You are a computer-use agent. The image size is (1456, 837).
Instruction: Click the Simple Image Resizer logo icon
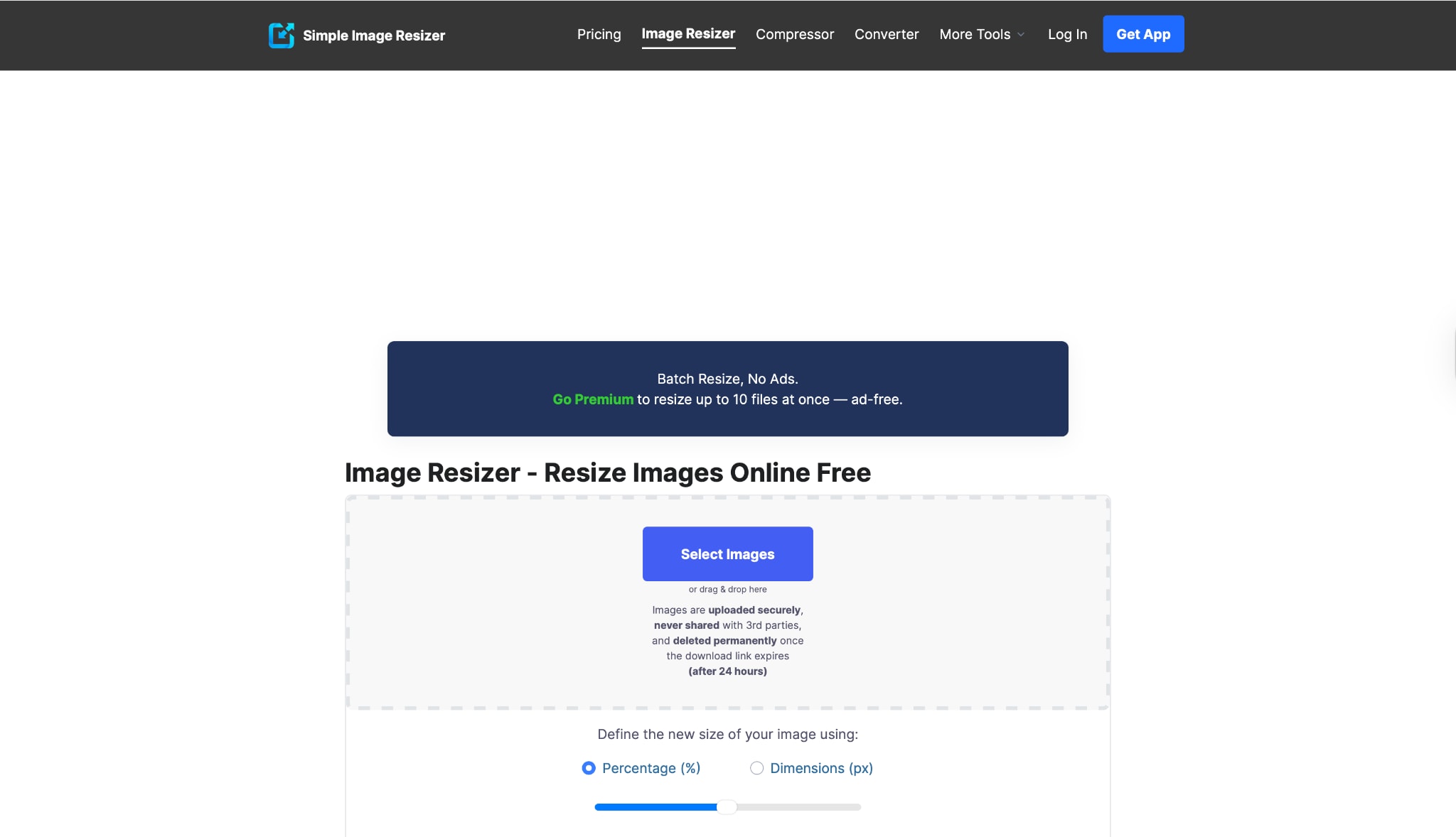click(x=282, y=34)
